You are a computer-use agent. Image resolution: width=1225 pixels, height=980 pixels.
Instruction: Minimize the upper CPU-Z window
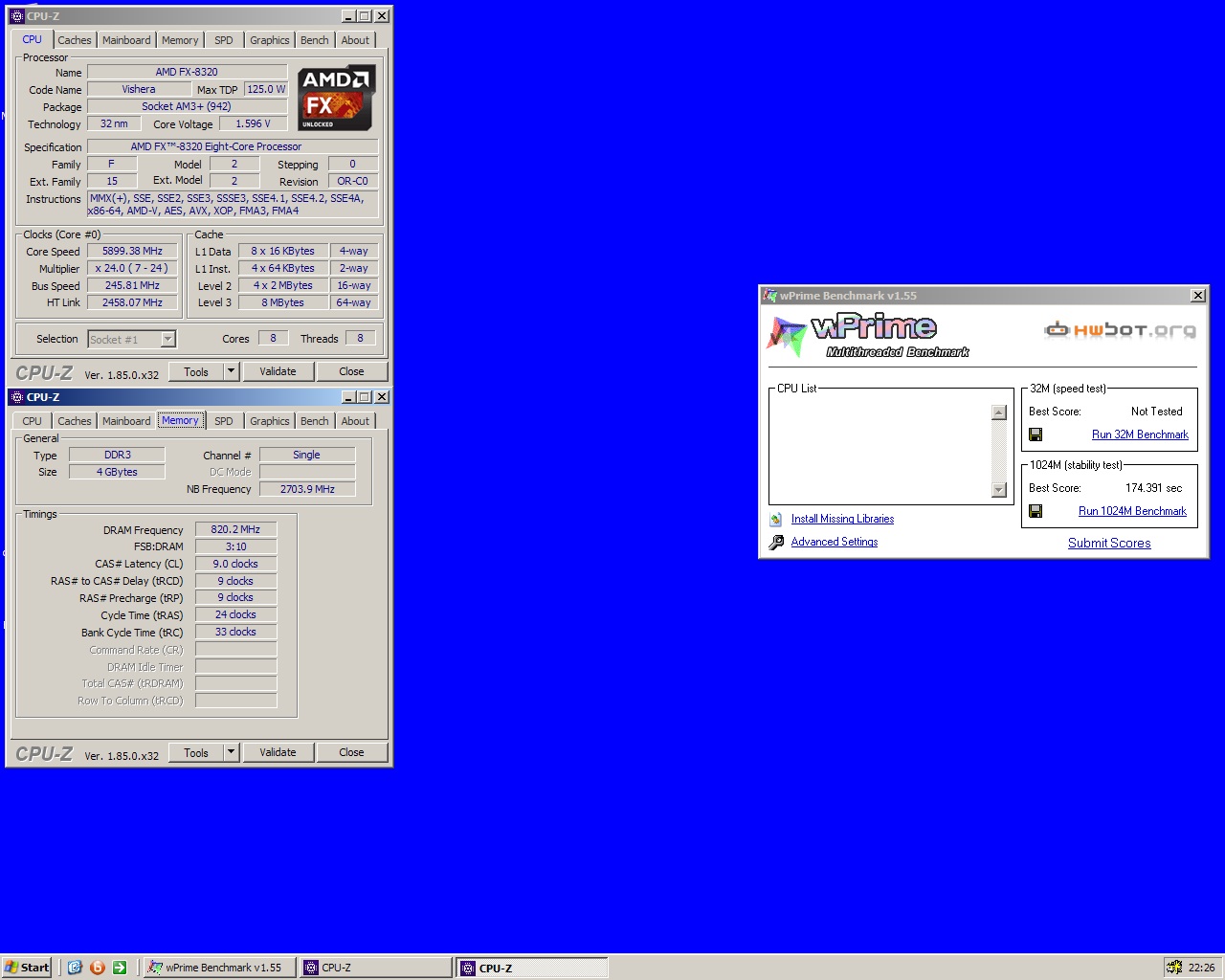tap(348, 16)
